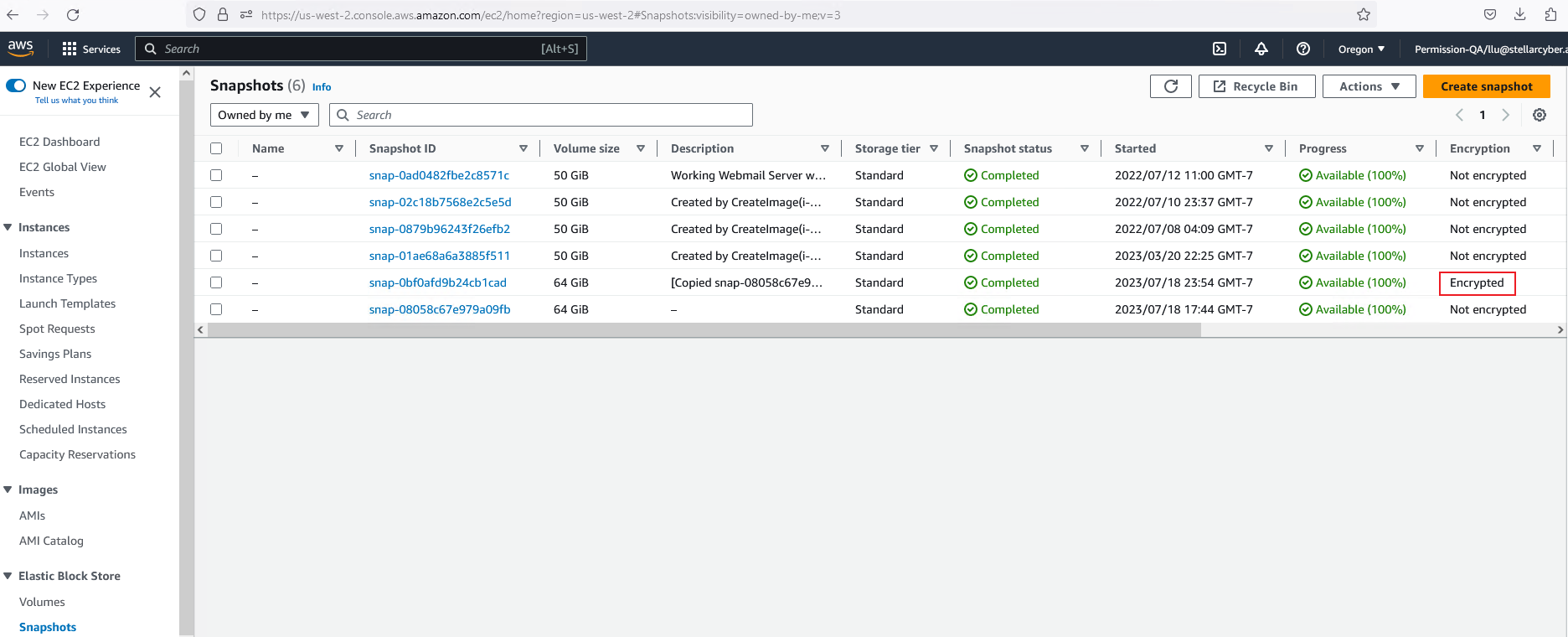
Task: Open the Oregon region selector
Action: (x=1360, y=49)
